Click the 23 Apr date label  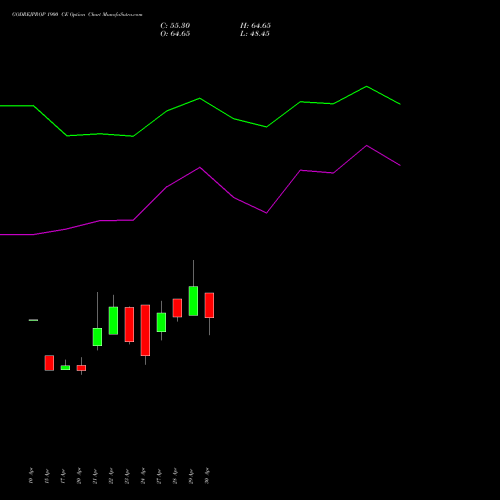pos(127,476)
